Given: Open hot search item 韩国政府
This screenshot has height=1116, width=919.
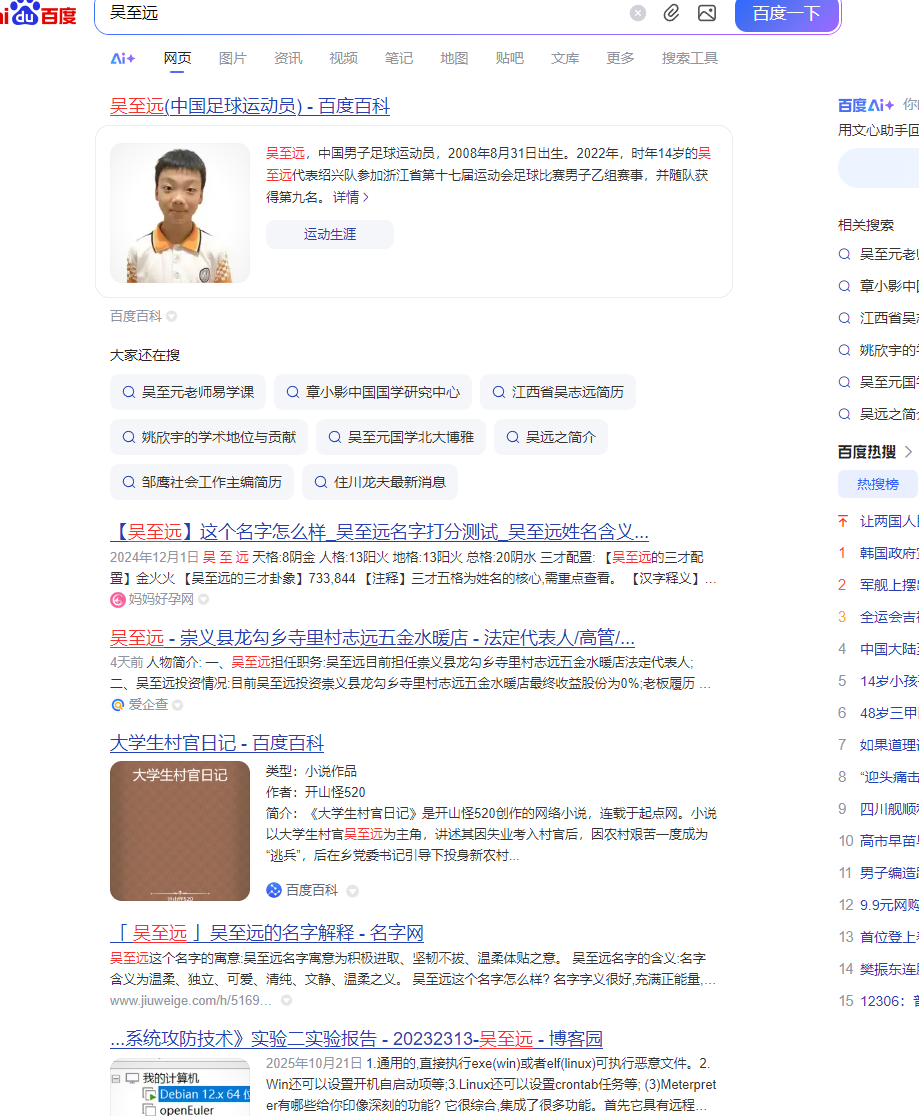Looking at the screenshot, I should pyautogui.click(x=888, y=553).
